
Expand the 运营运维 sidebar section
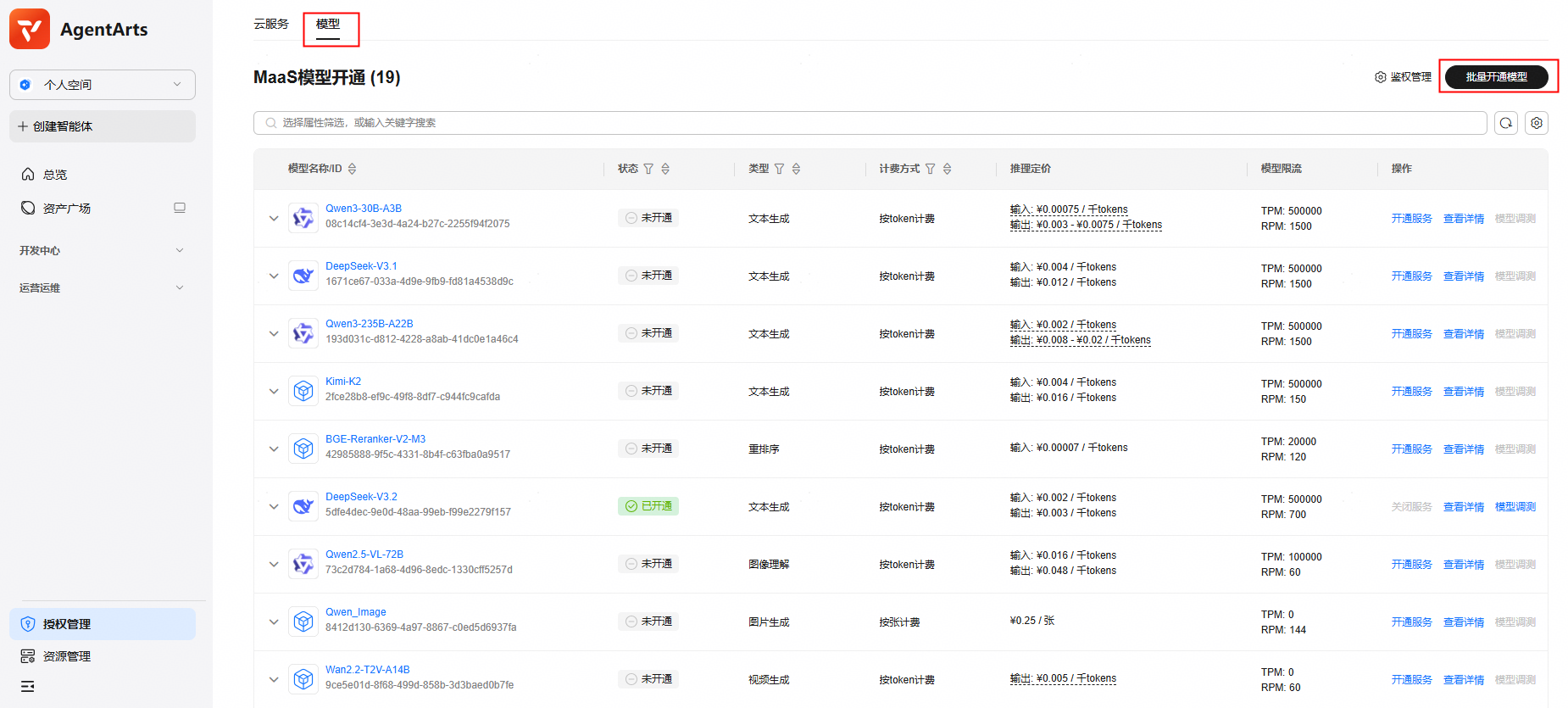[103, 287]
